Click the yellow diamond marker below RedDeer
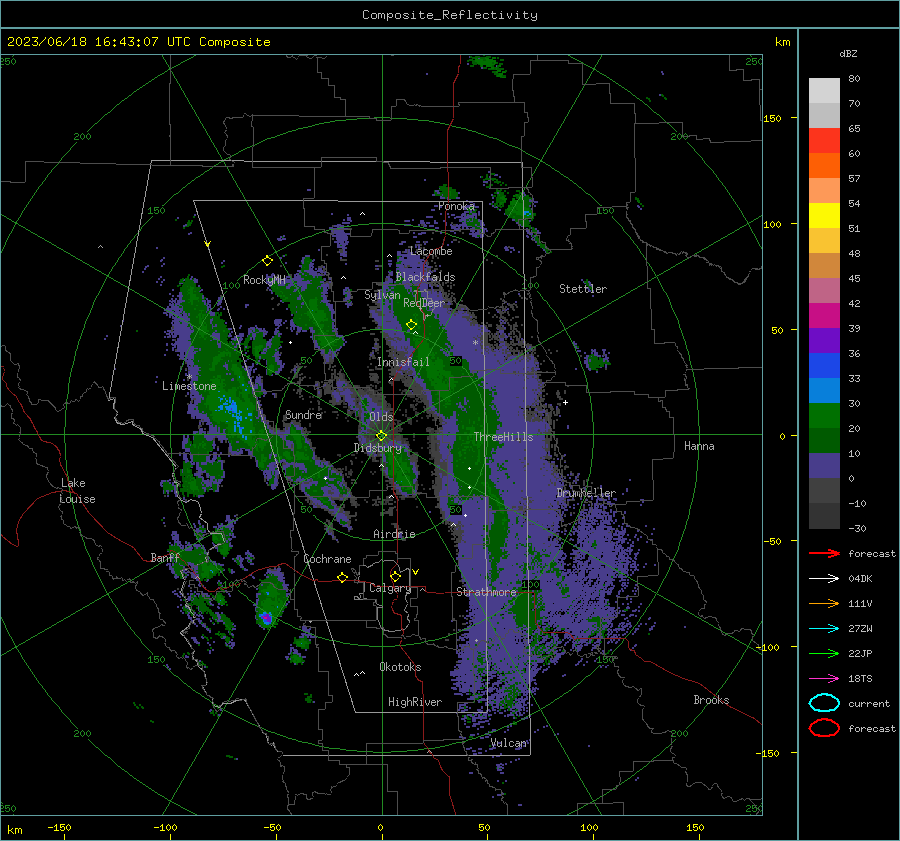Viewport: 900px width, 841px height. 411,325
